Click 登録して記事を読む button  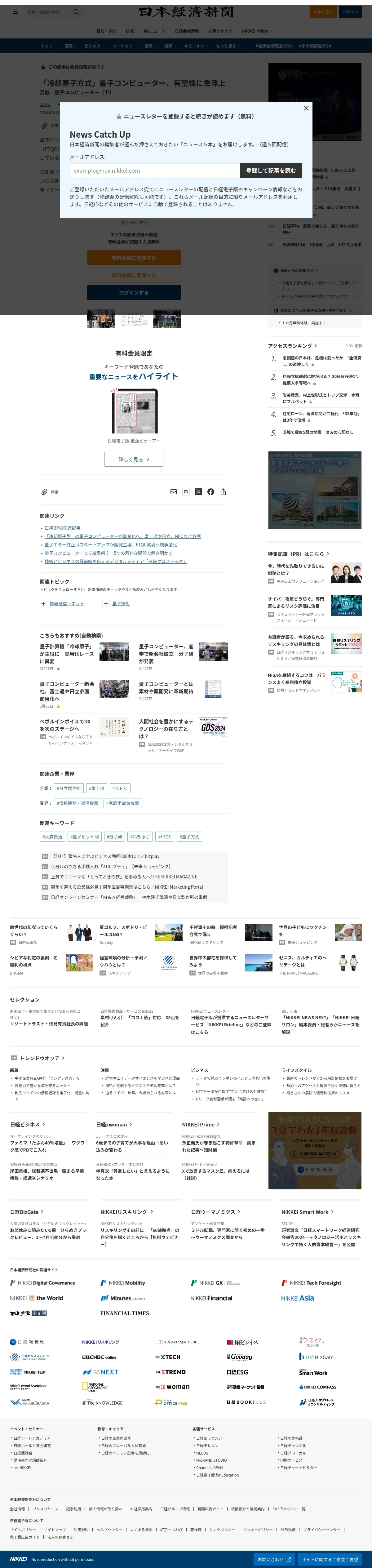point(271,171)
